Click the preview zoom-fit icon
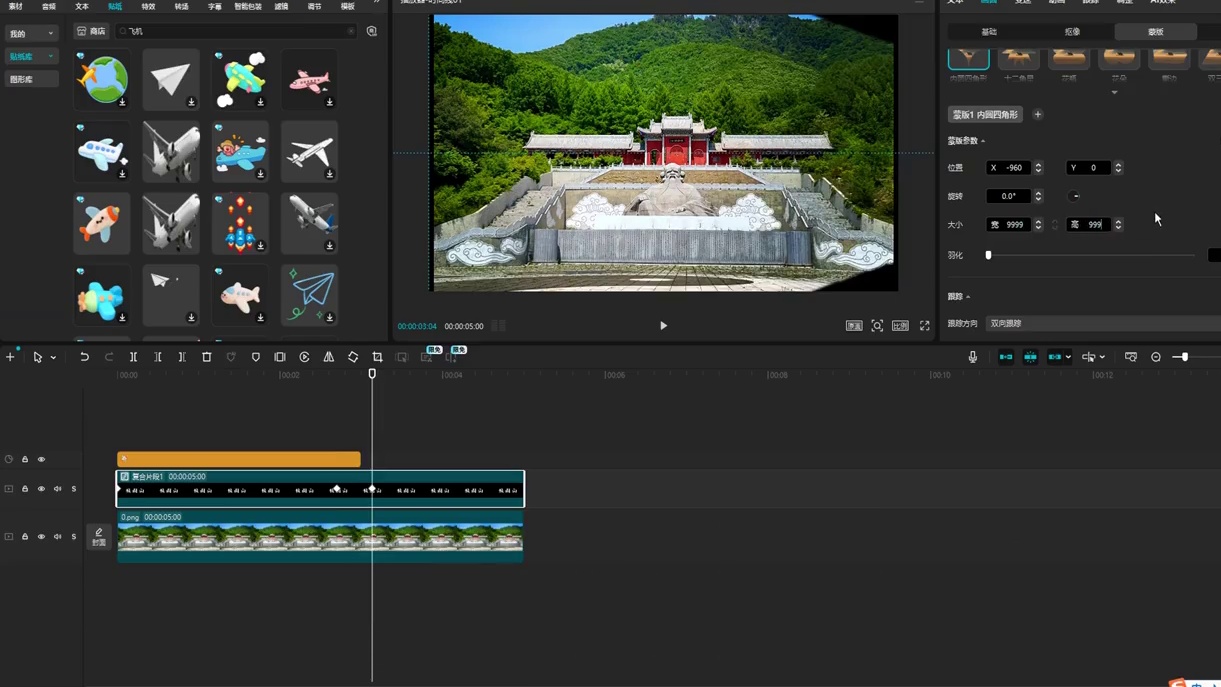This screenshot has height=687, width=1221. pyautogui.click(x=877, y=326)
